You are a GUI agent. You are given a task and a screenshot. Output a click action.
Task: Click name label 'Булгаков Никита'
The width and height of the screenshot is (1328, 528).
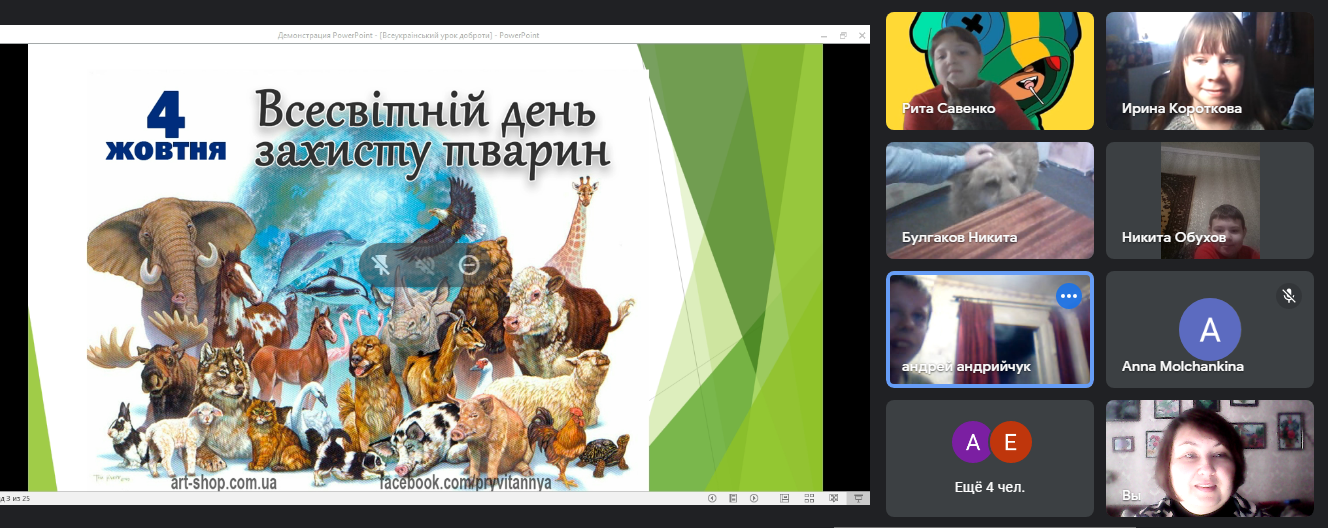(x=959, y=237)
